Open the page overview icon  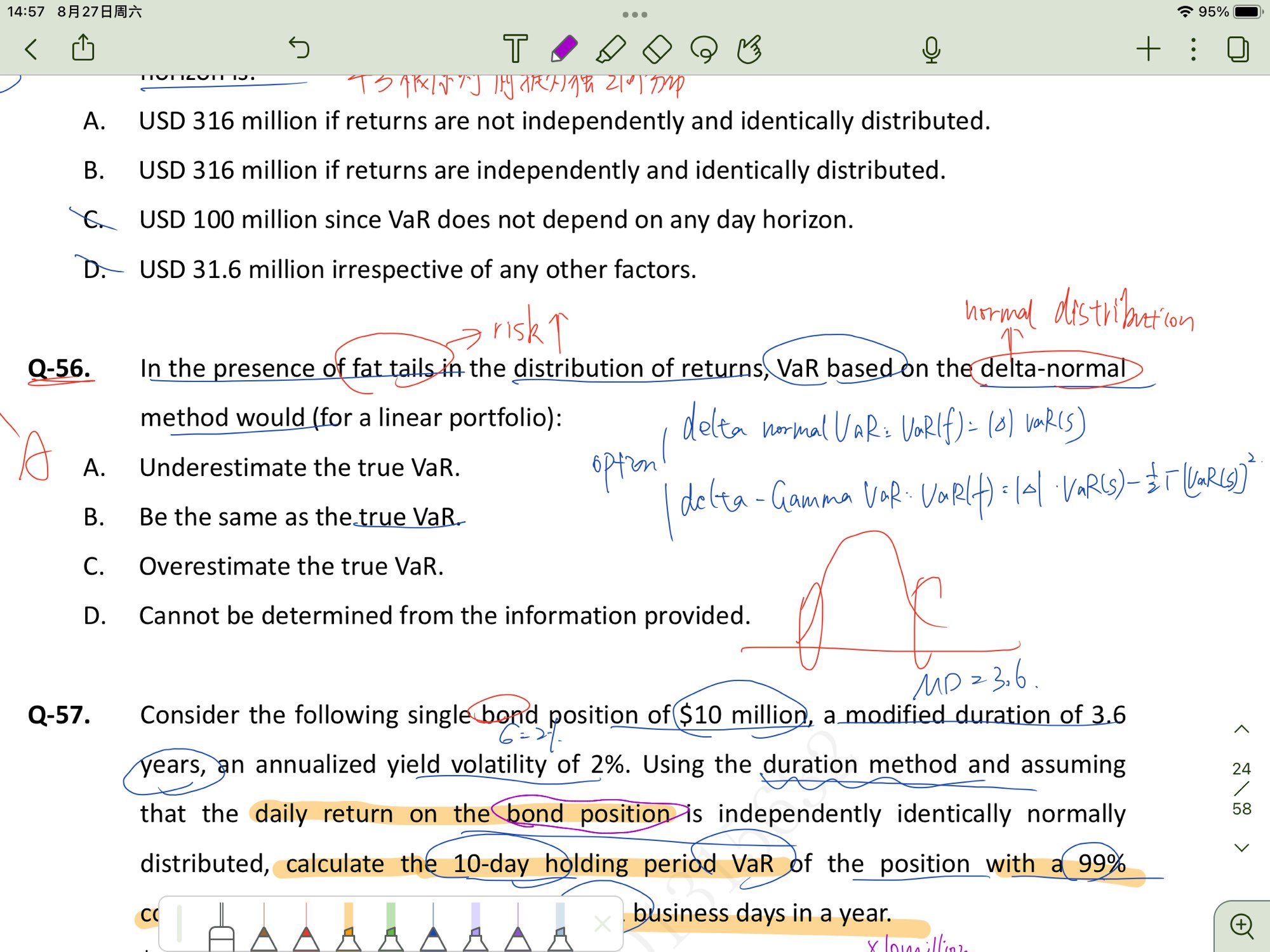tap(1238, 49)
